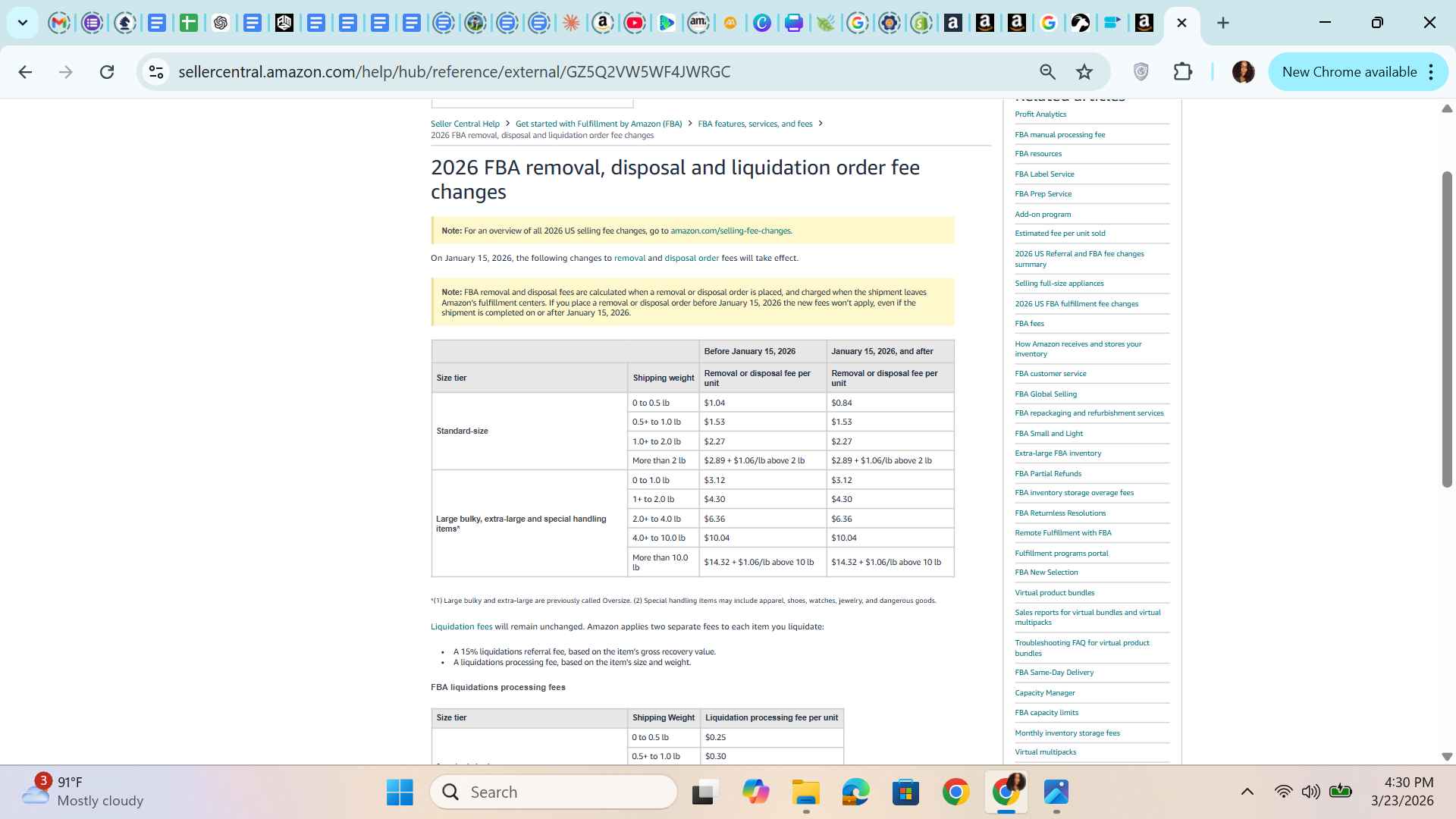Click the page vertical scrollbar thumb
Image resolution: width=1456 pixels, height=819 pixels.
[x=1447, y=328]
